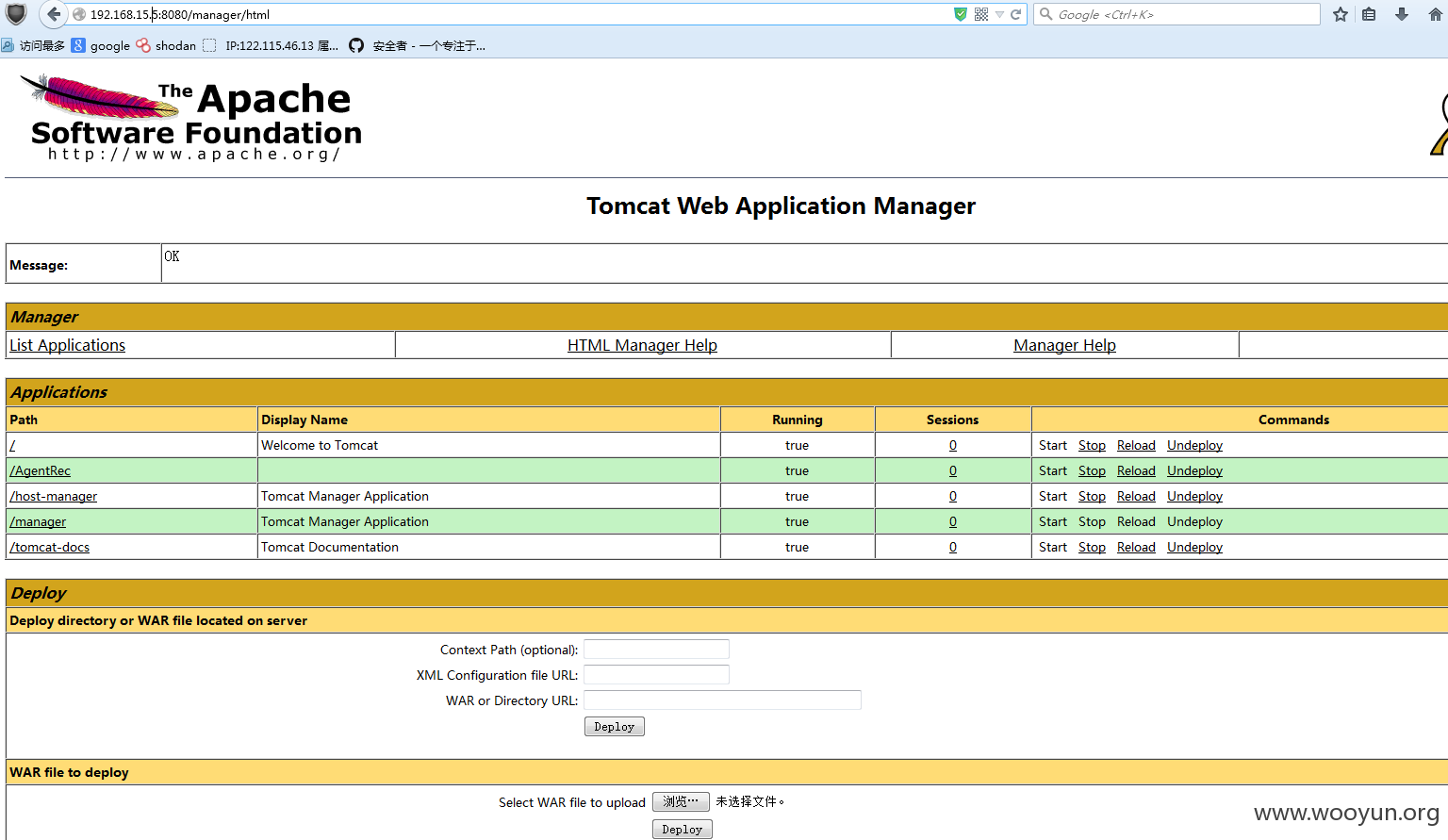The image size is (1448, 840).
Task: Click the "未选择文件" file status text
Action: coord(749,801)
